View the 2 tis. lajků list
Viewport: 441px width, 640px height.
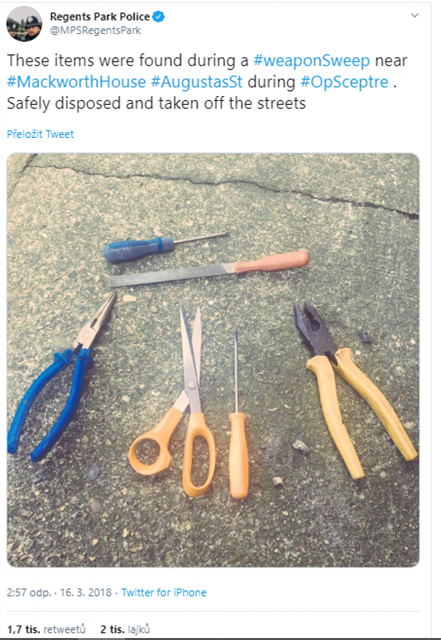click(125, 629)
